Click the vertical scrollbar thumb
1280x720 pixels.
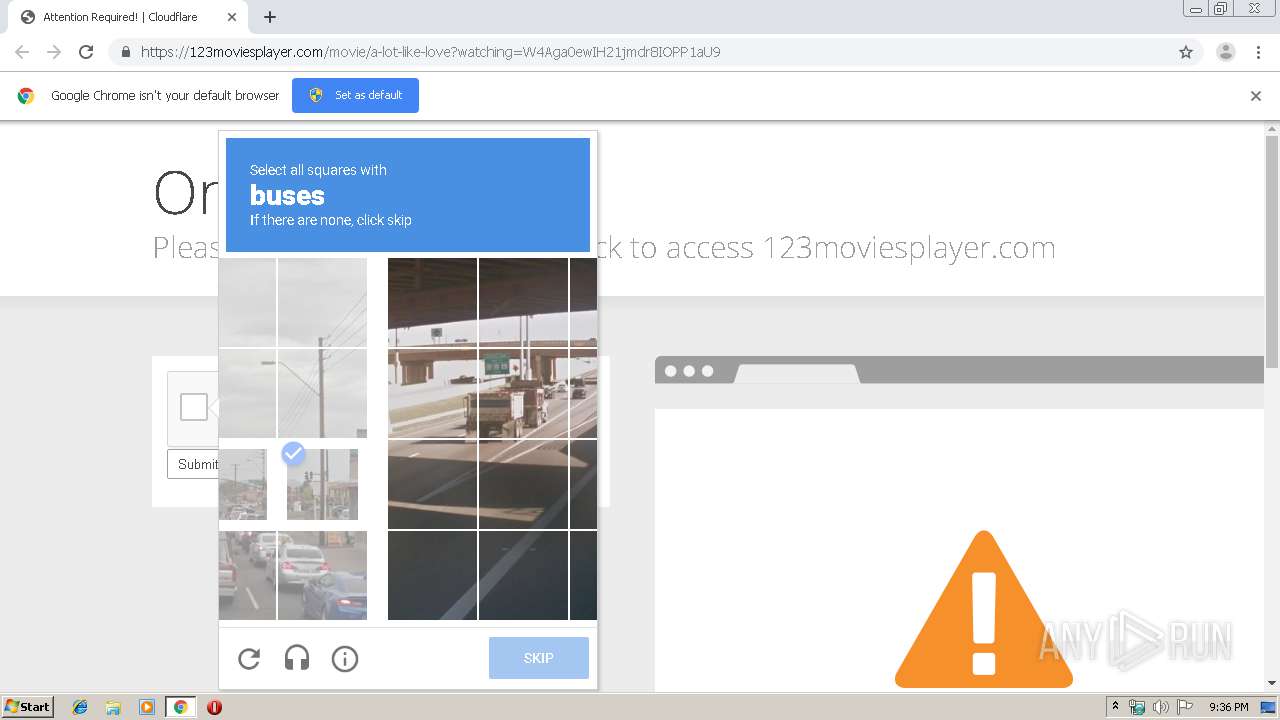coord(1272,252)
